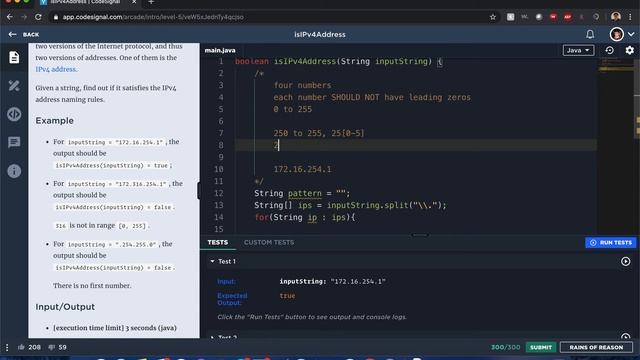Click the red ABP extension icon
Viewport: 640px width, 360px height.
567,17
